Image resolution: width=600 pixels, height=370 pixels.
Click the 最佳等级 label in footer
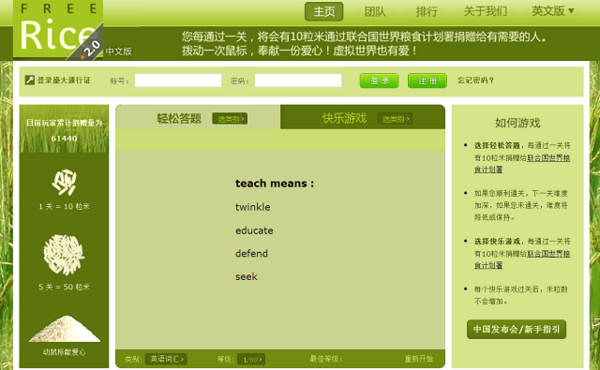(x=326, y=359)
